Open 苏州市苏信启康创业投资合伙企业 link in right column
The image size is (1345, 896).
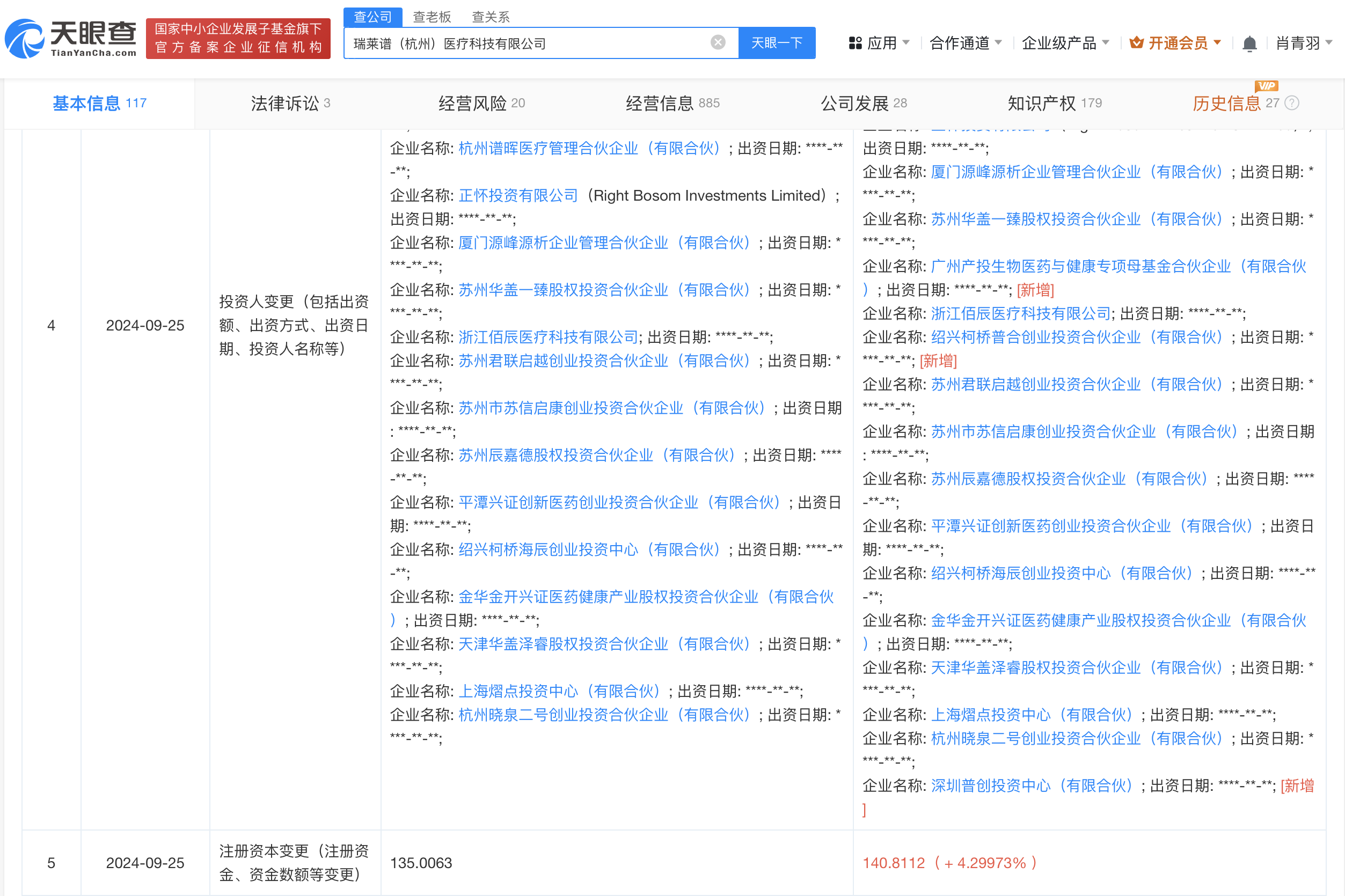click(1084, 431)
